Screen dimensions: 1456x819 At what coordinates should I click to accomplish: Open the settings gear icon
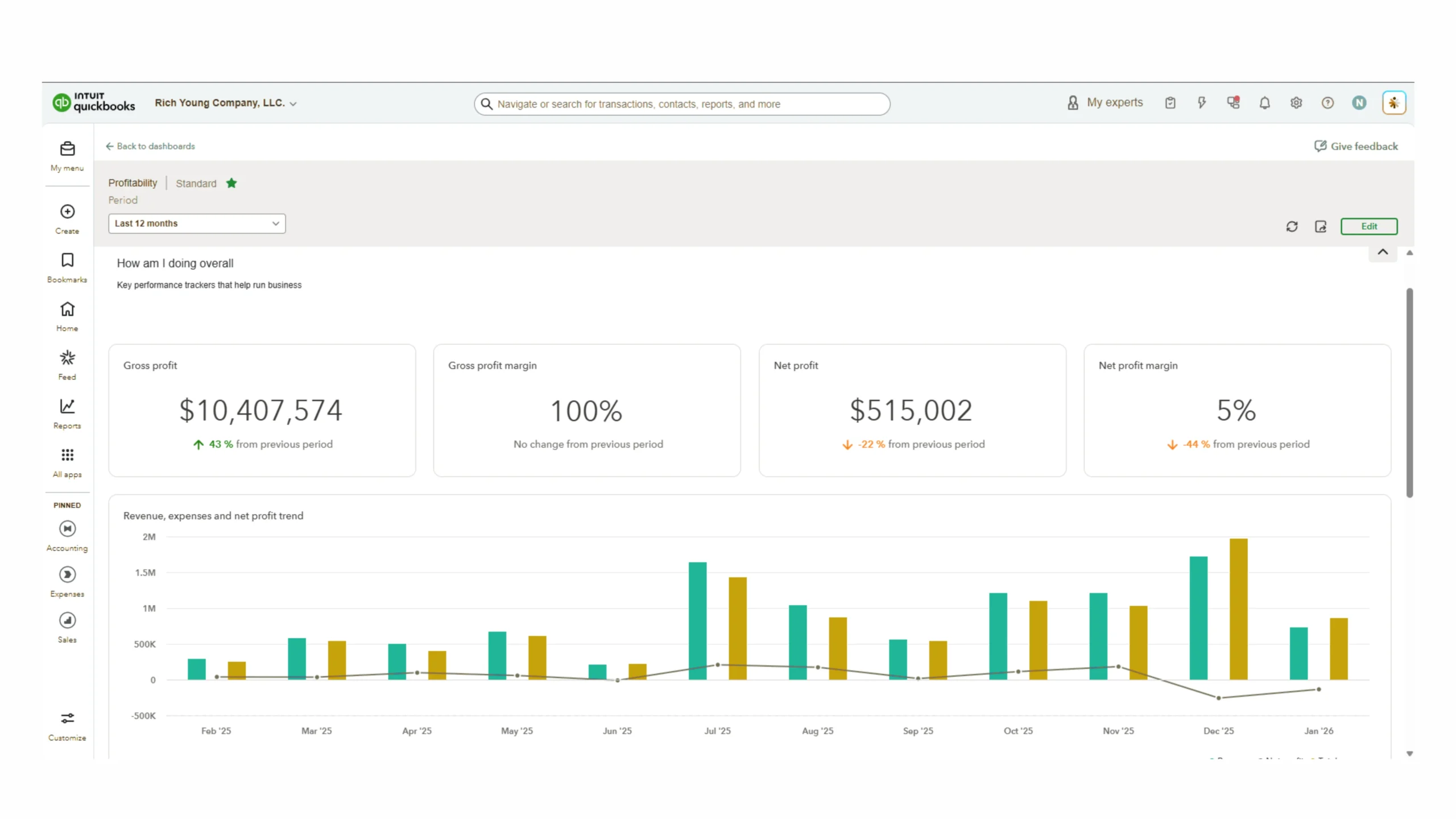click(1296, 103)
